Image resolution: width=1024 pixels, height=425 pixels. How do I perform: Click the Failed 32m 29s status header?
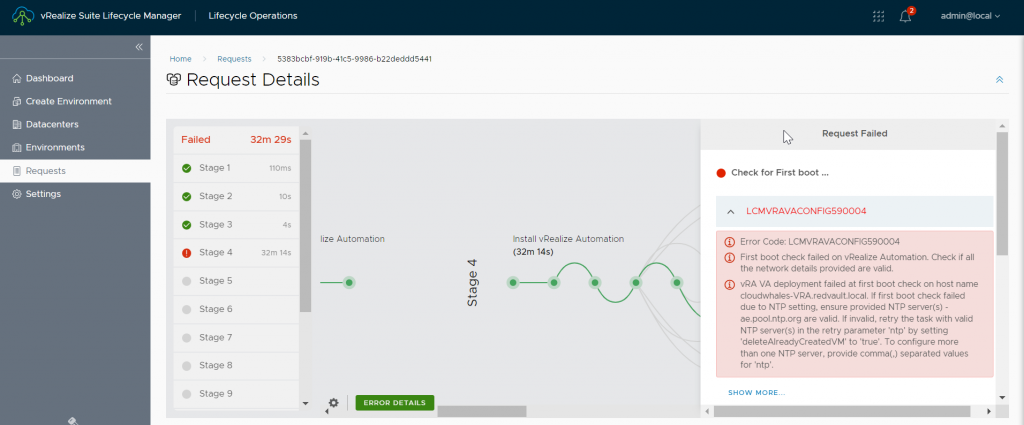[x=236, y=140]
